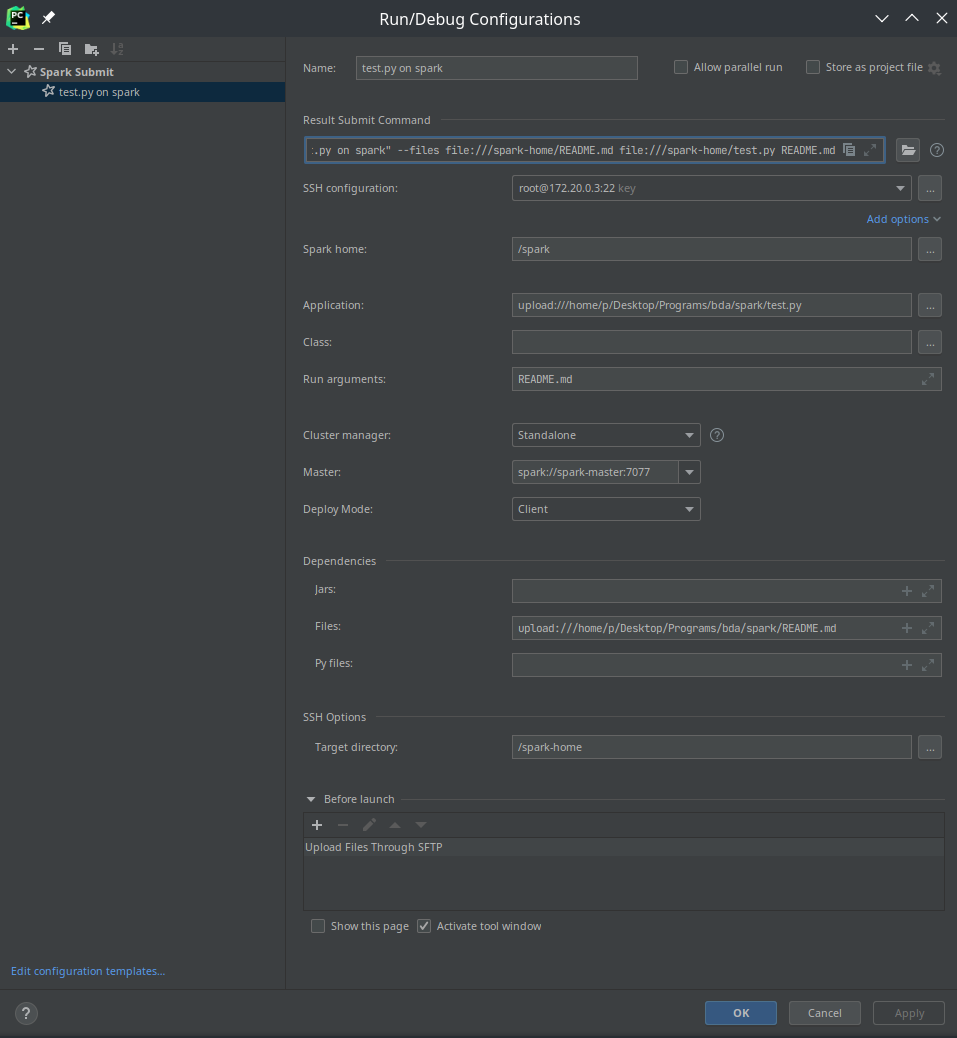Image resolution: width=957 pixels, height=1038 pixels.
Task: Open Deploy Mode dropdown
Action: [689, 510]
